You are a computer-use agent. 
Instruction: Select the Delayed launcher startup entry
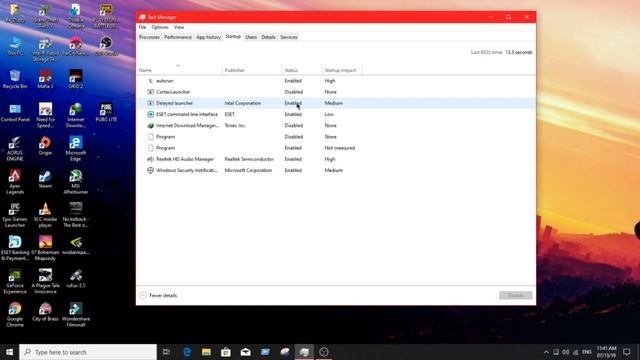(x=336, y=103)
